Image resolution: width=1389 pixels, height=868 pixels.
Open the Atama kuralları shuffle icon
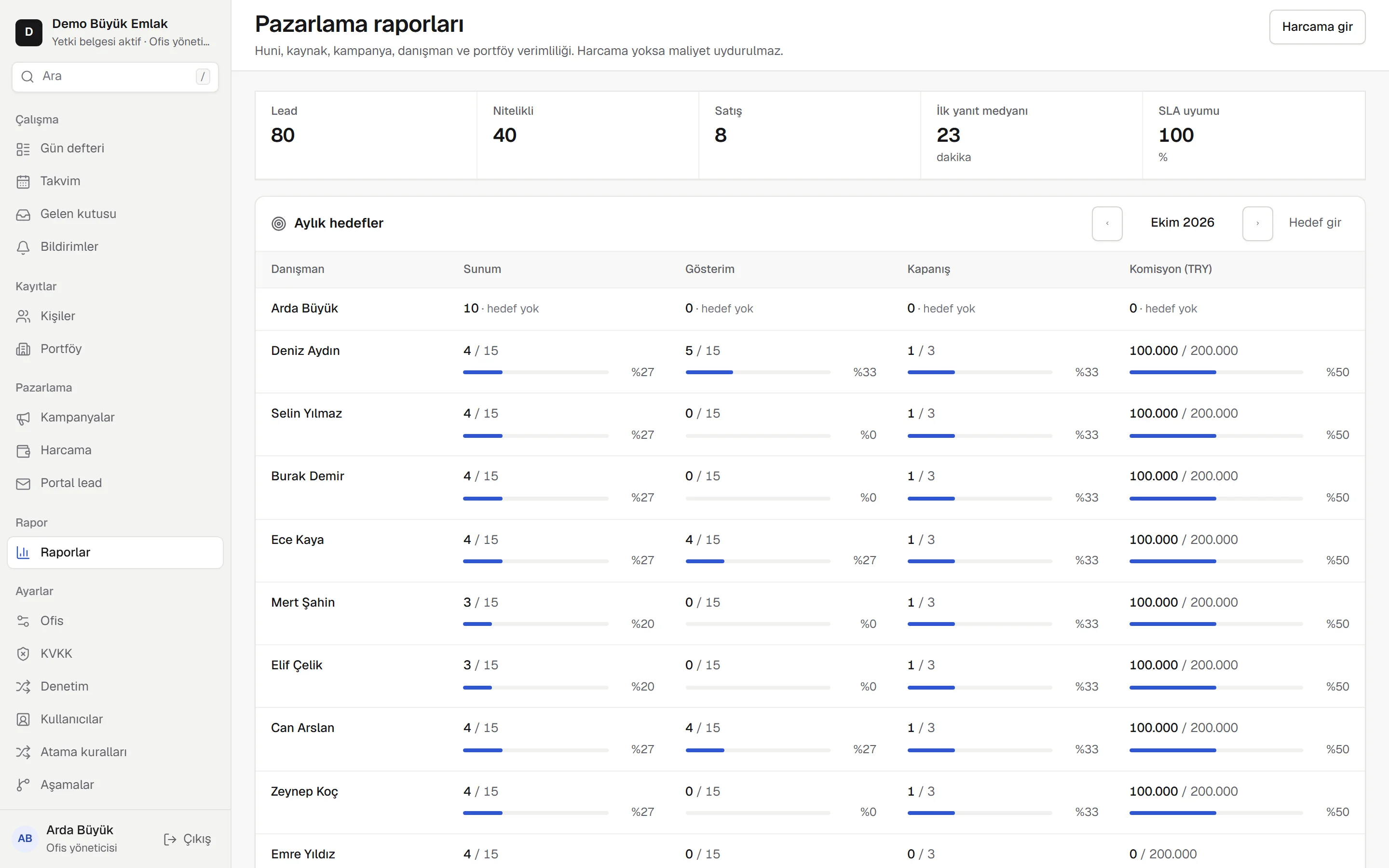coord(23,752)
